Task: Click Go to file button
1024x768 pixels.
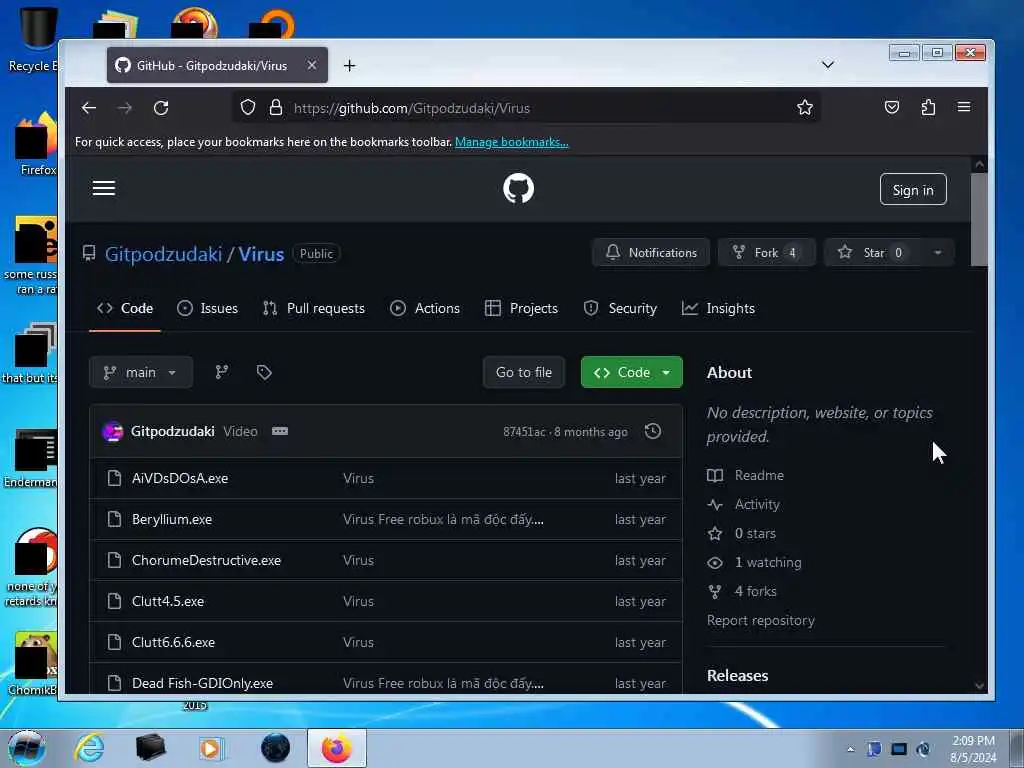Action: (524, 372)
